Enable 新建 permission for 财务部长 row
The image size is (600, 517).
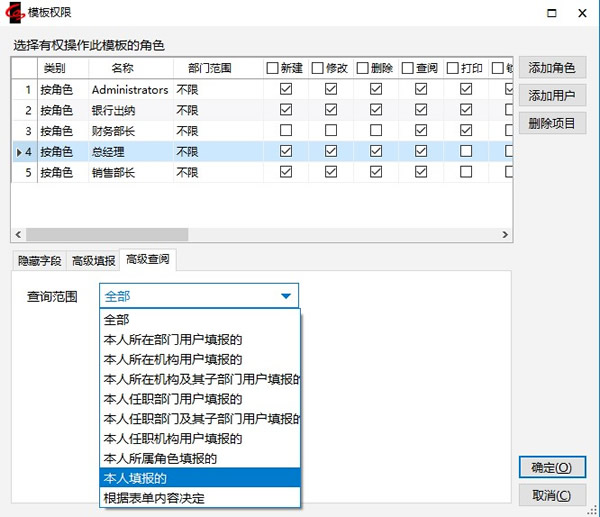click(286, 131)
